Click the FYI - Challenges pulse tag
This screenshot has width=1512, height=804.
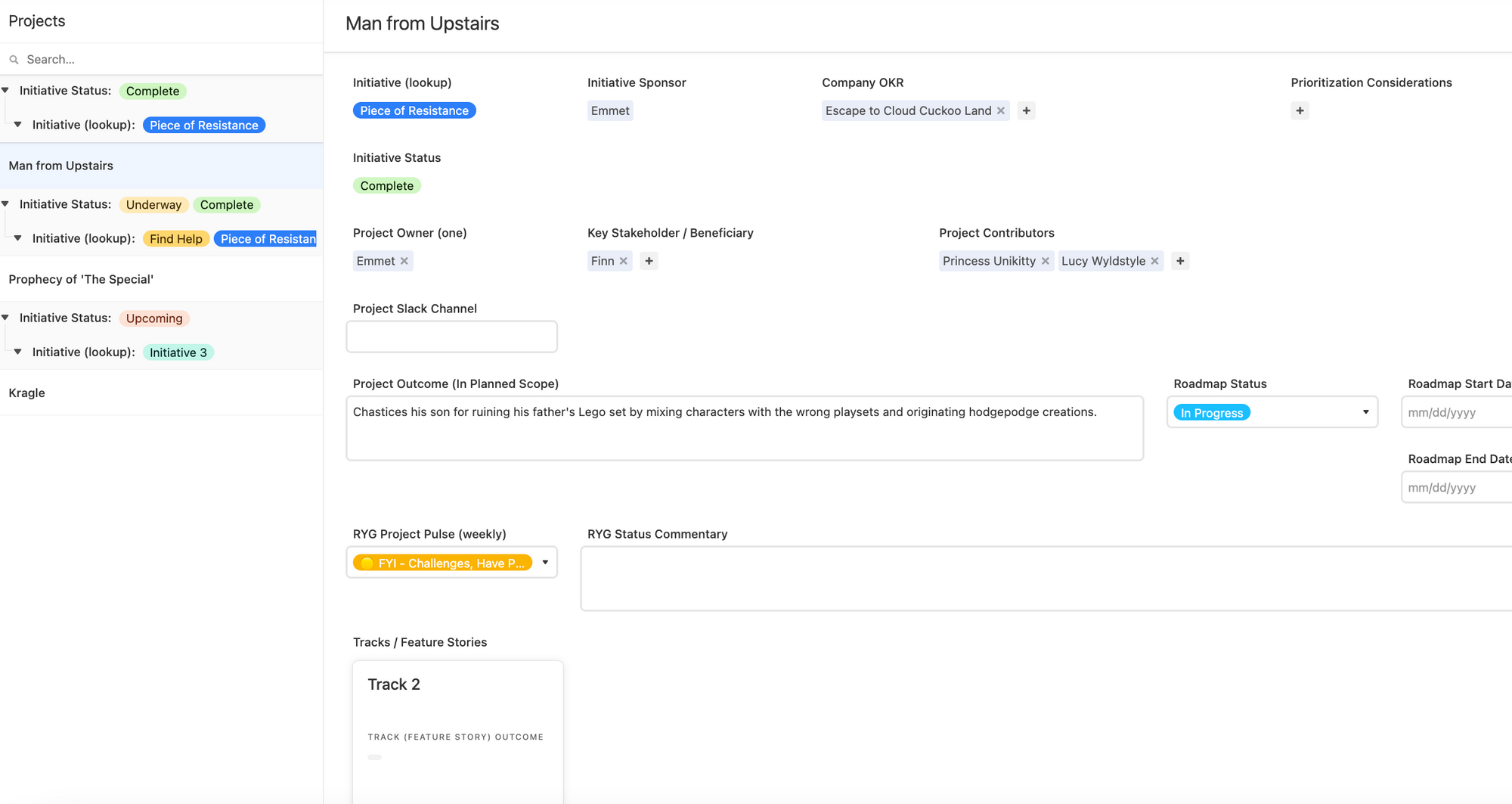443,563
